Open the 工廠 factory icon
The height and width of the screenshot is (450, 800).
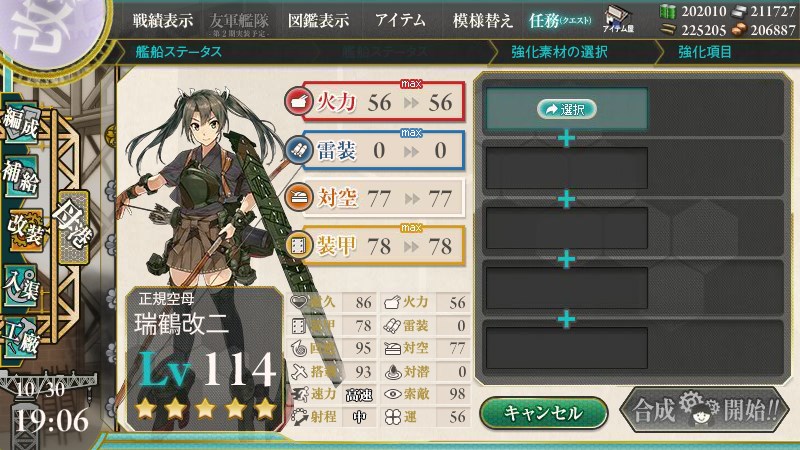[x=21, y=337]
